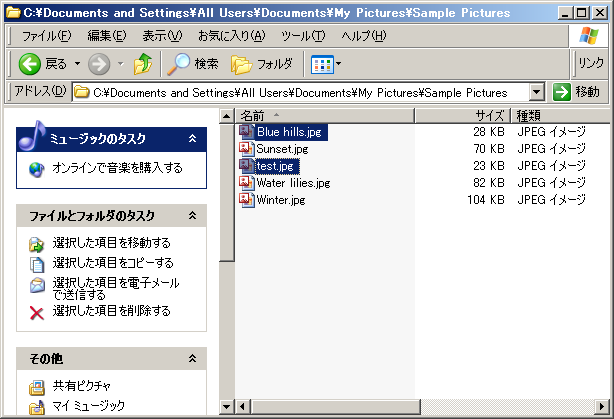
Task: Open the ツール(T) menu
Action: (303, 36)
